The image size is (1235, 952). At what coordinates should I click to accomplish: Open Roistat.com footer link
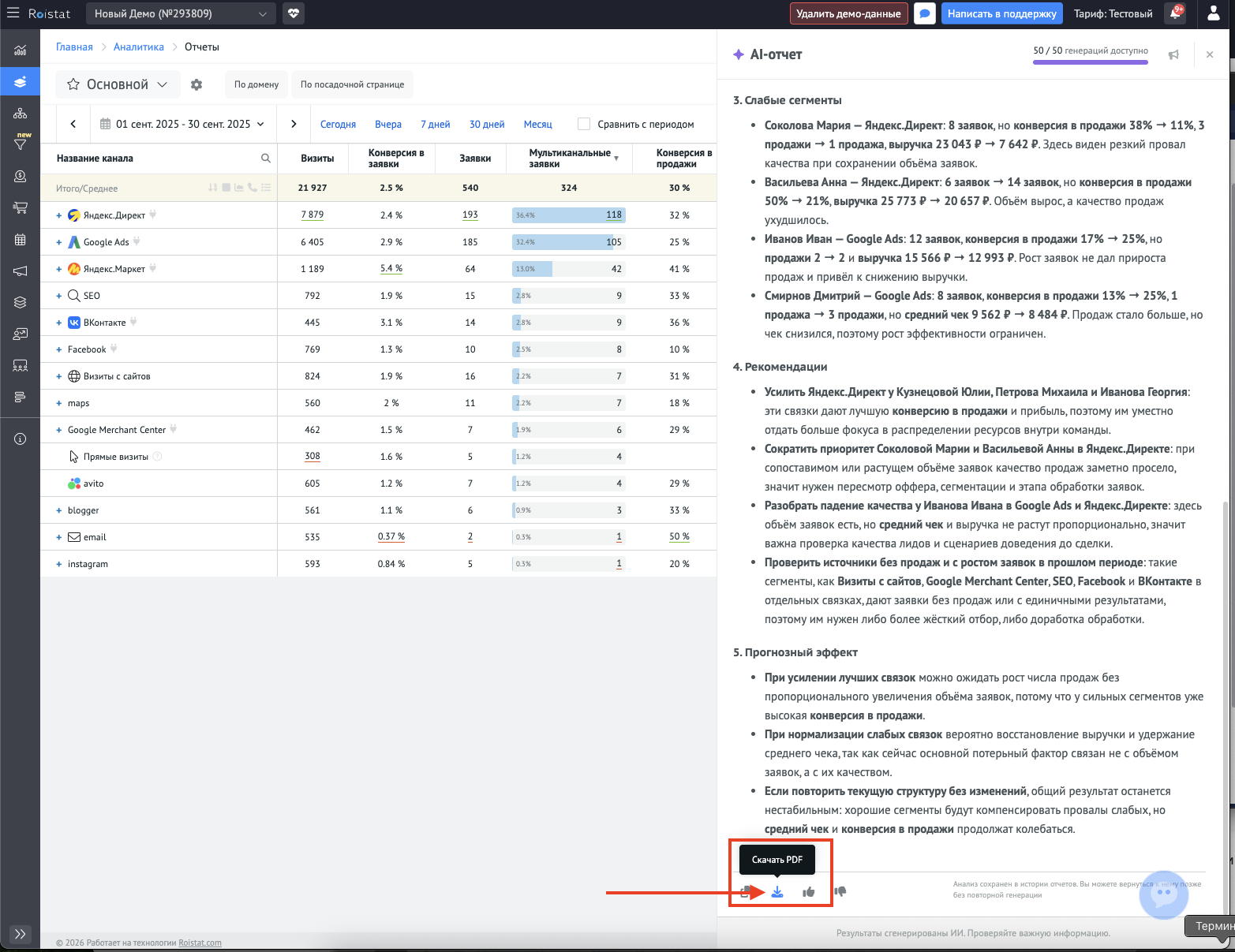click(200, 943)
